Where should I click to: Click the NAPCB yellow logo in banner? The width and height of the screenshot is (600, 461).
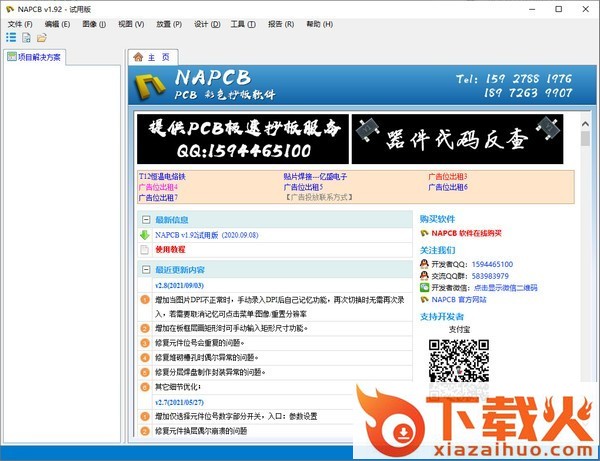(150, 86)
